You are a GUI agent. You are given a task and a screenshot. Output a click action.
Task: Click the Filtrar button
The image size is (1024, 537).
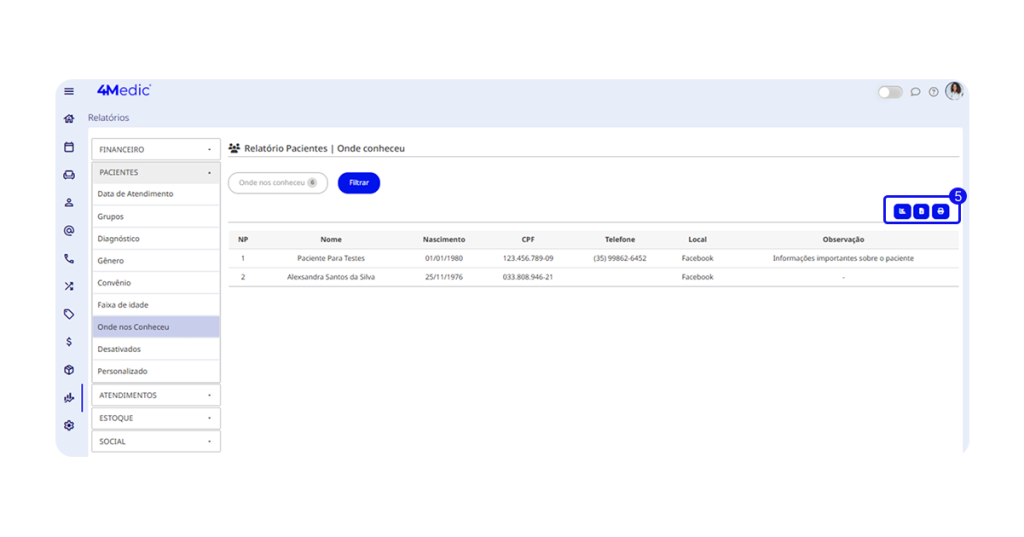pyautogui.click(x=358, y=183)
